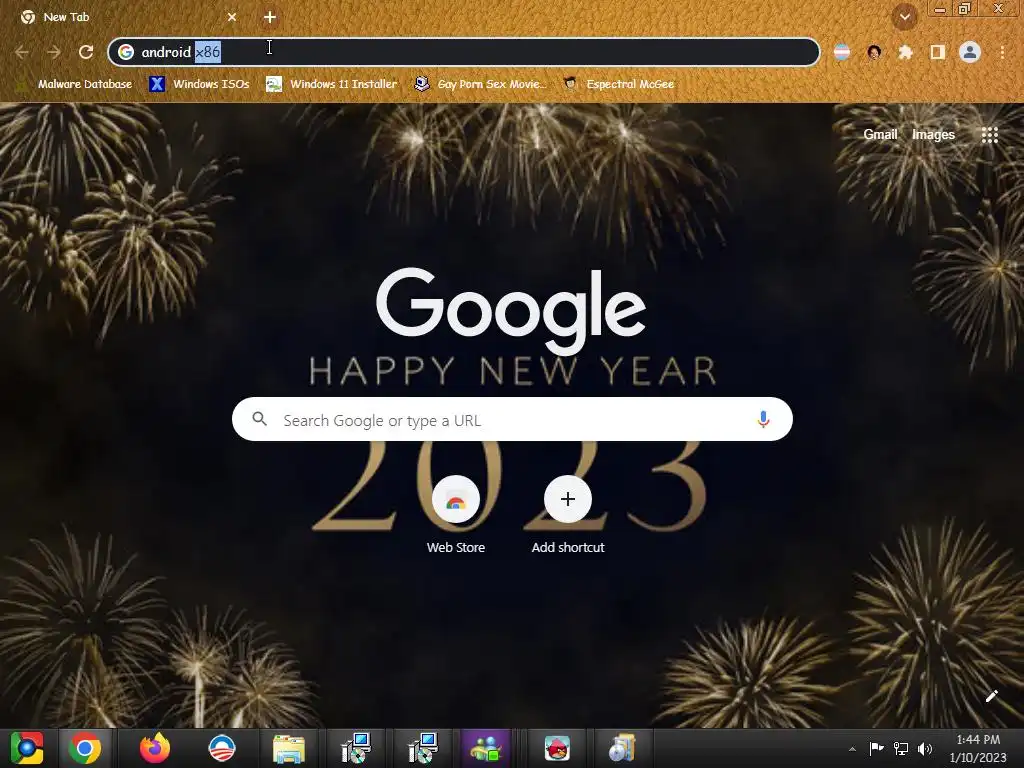
Task: Open the network status tray icon
Action: coord(901,748)
